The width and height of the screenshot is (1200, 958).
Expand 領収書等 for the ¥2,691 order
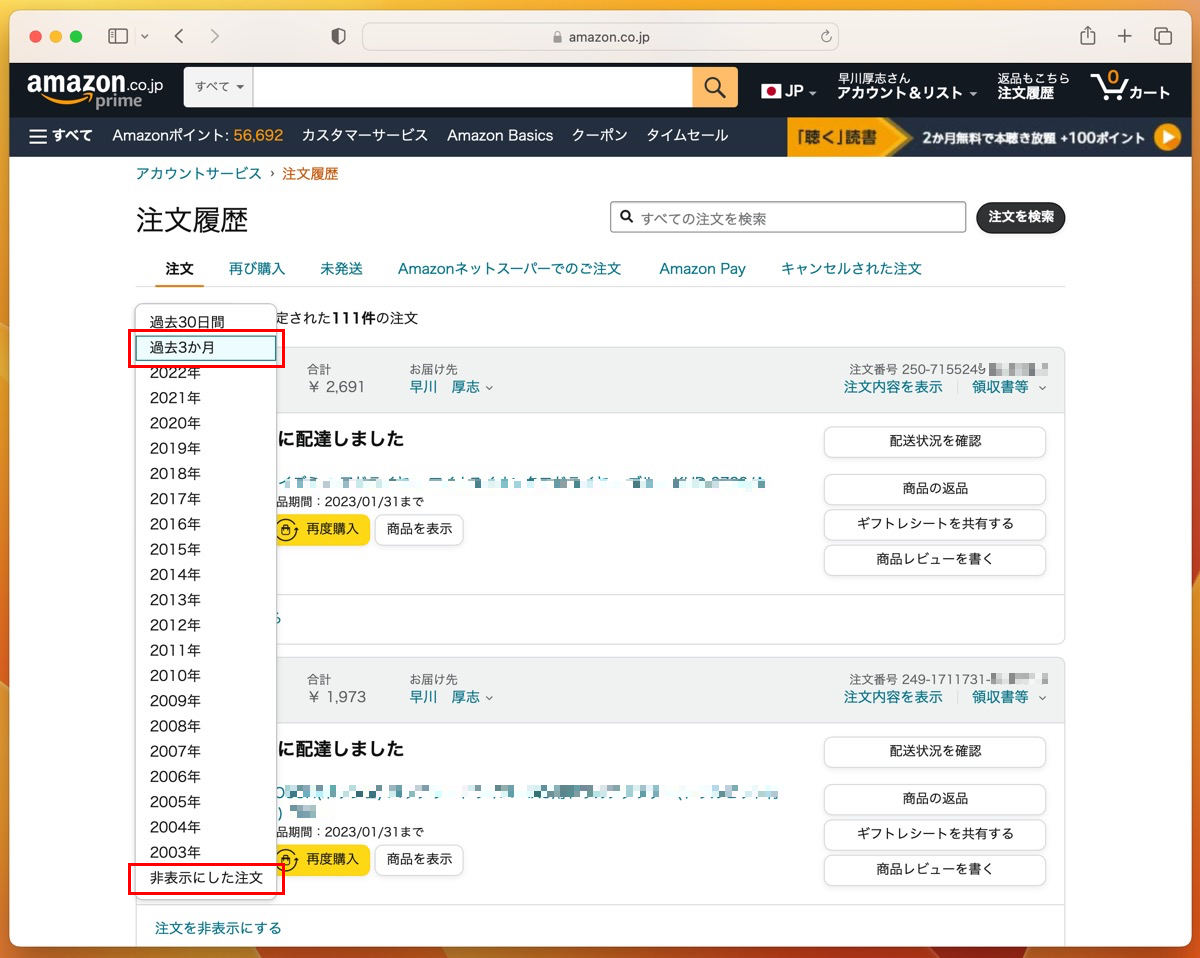tap(1009, 387)
